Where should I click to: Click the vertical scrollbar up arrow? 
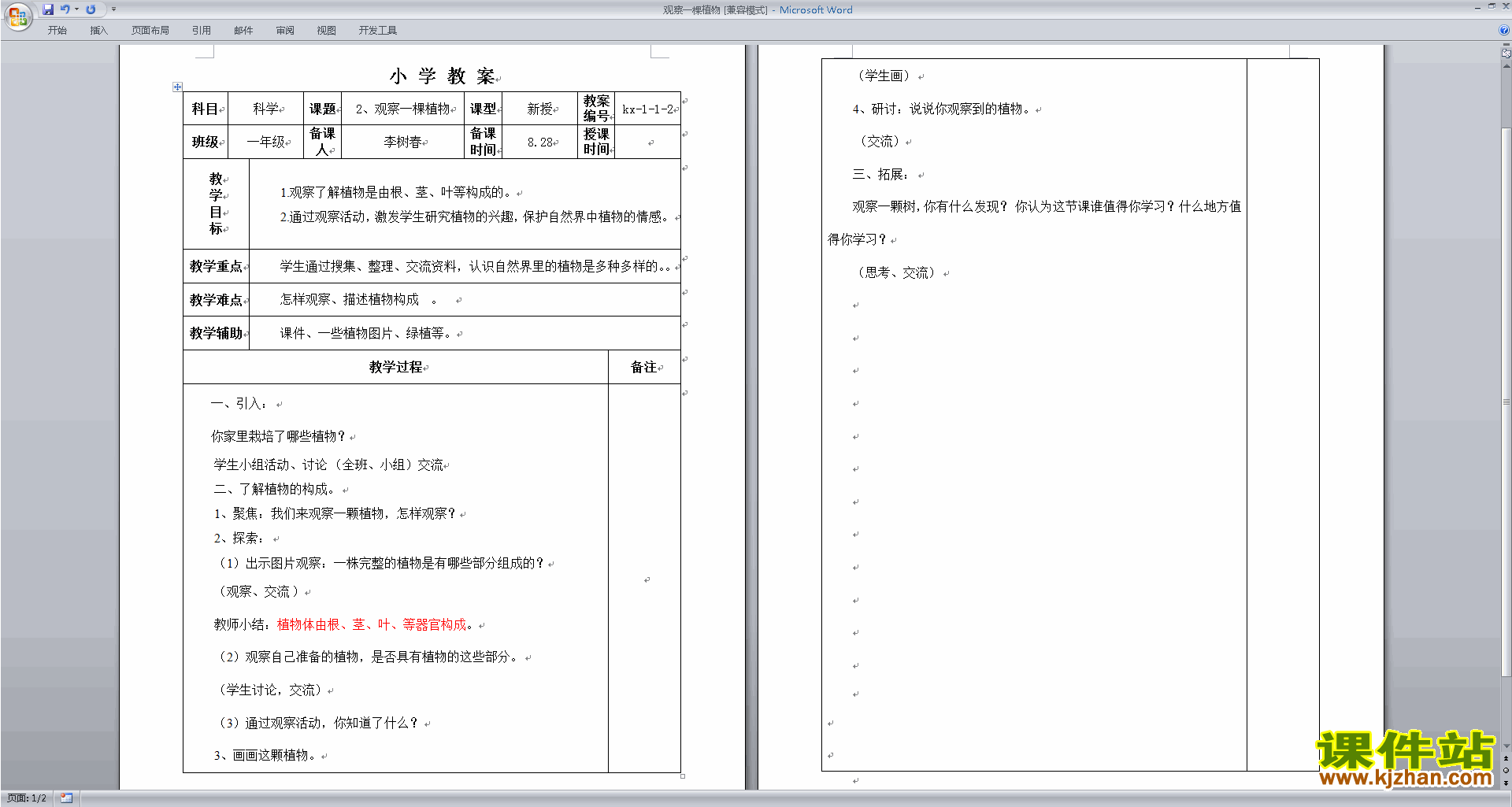coord(1506,66)
